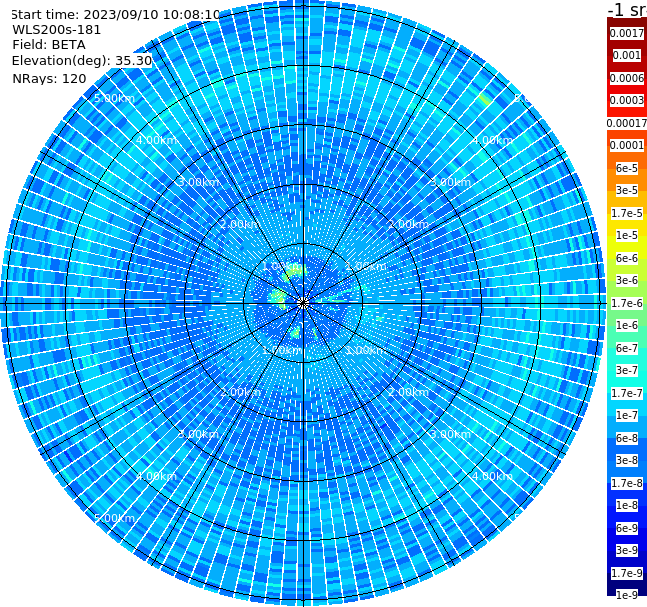Click the 1.7e-9 colorbar label
Viewport: 647px width, 607px height.
pos(627,573)
